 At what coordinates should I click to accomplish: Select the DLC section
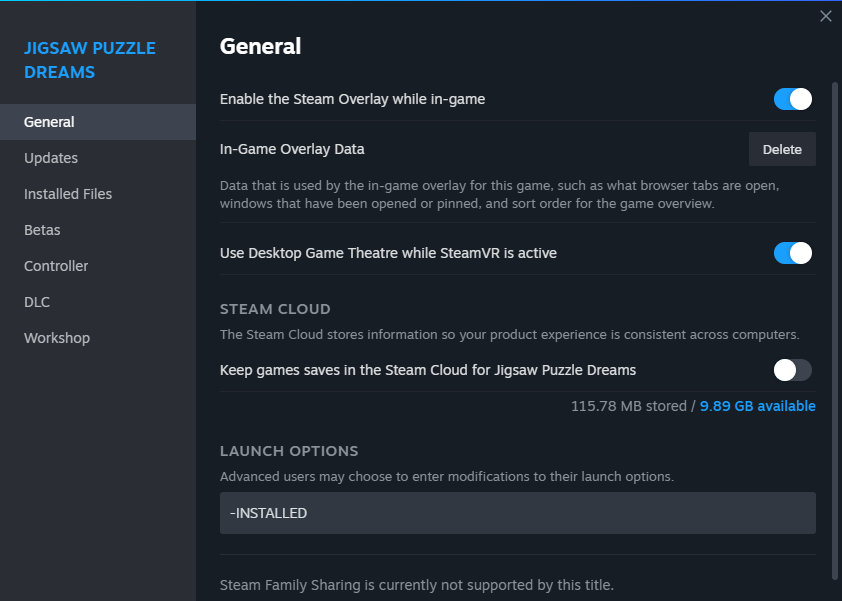(x=37, y=302)
